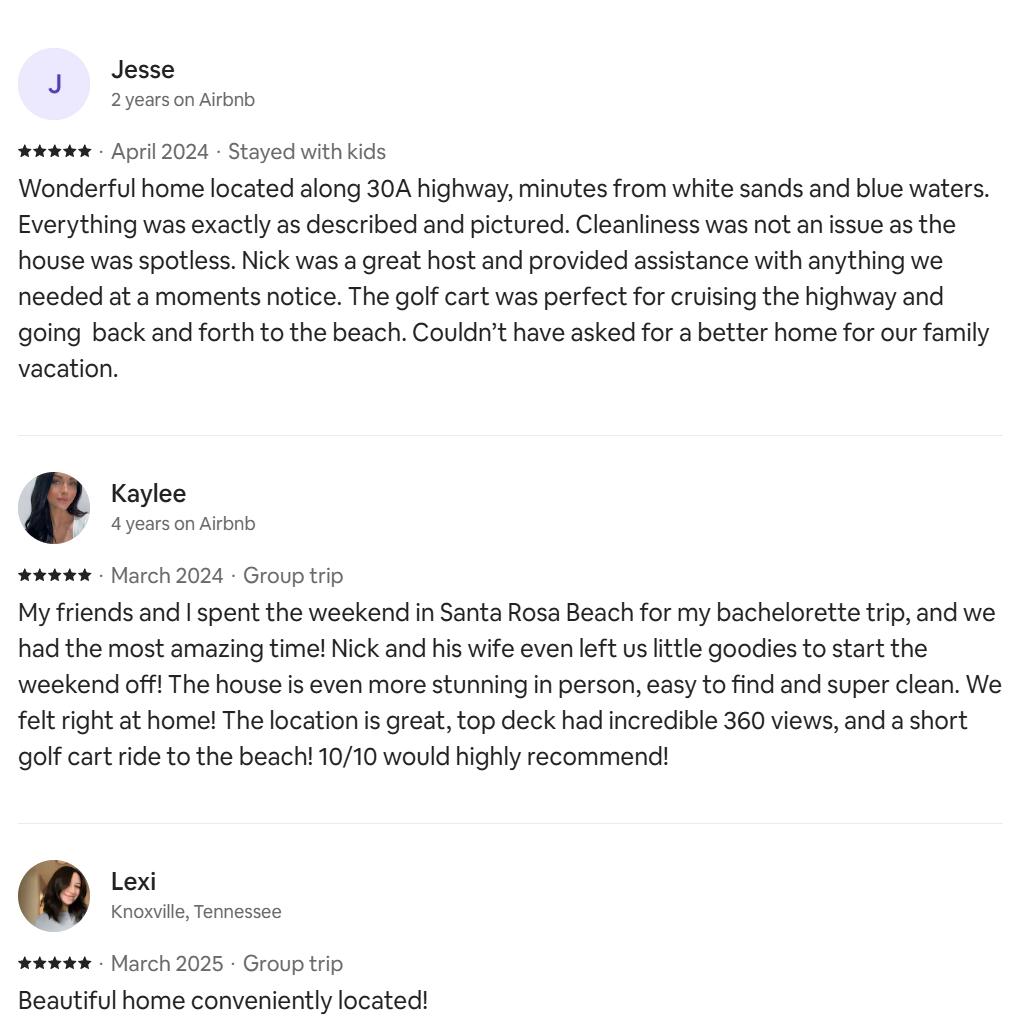
Task: Click the 'March 2024' review date
Action: [x=167, y=576]
